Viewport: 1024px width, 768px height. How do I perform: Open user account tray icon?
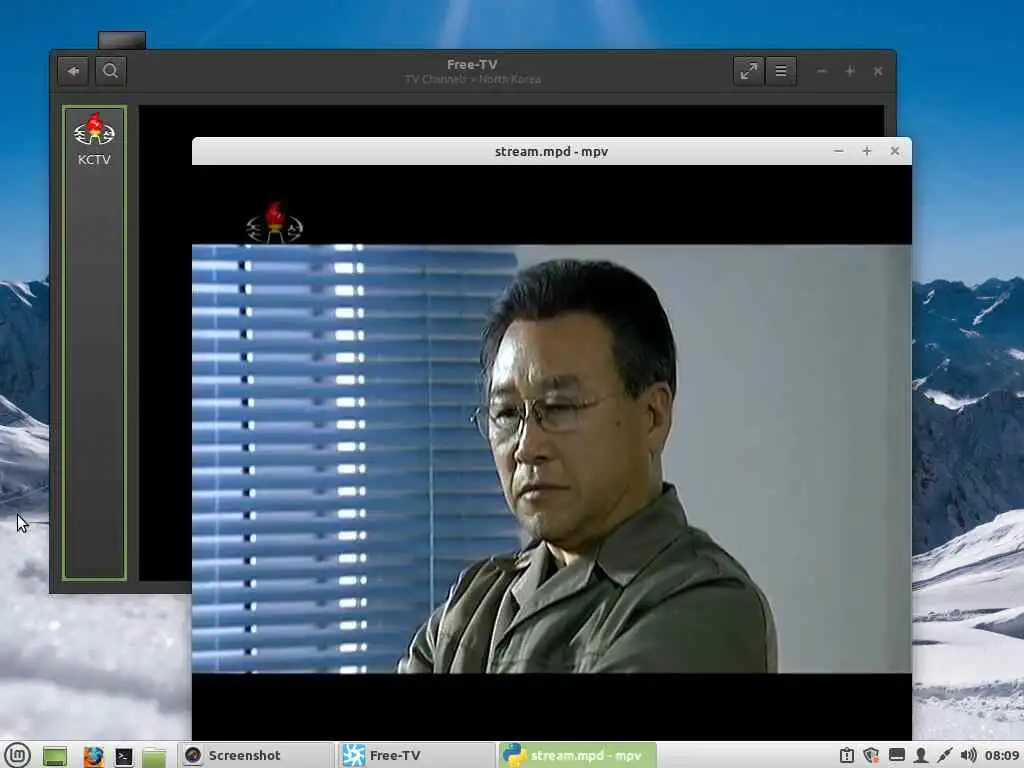pos(921,756)
